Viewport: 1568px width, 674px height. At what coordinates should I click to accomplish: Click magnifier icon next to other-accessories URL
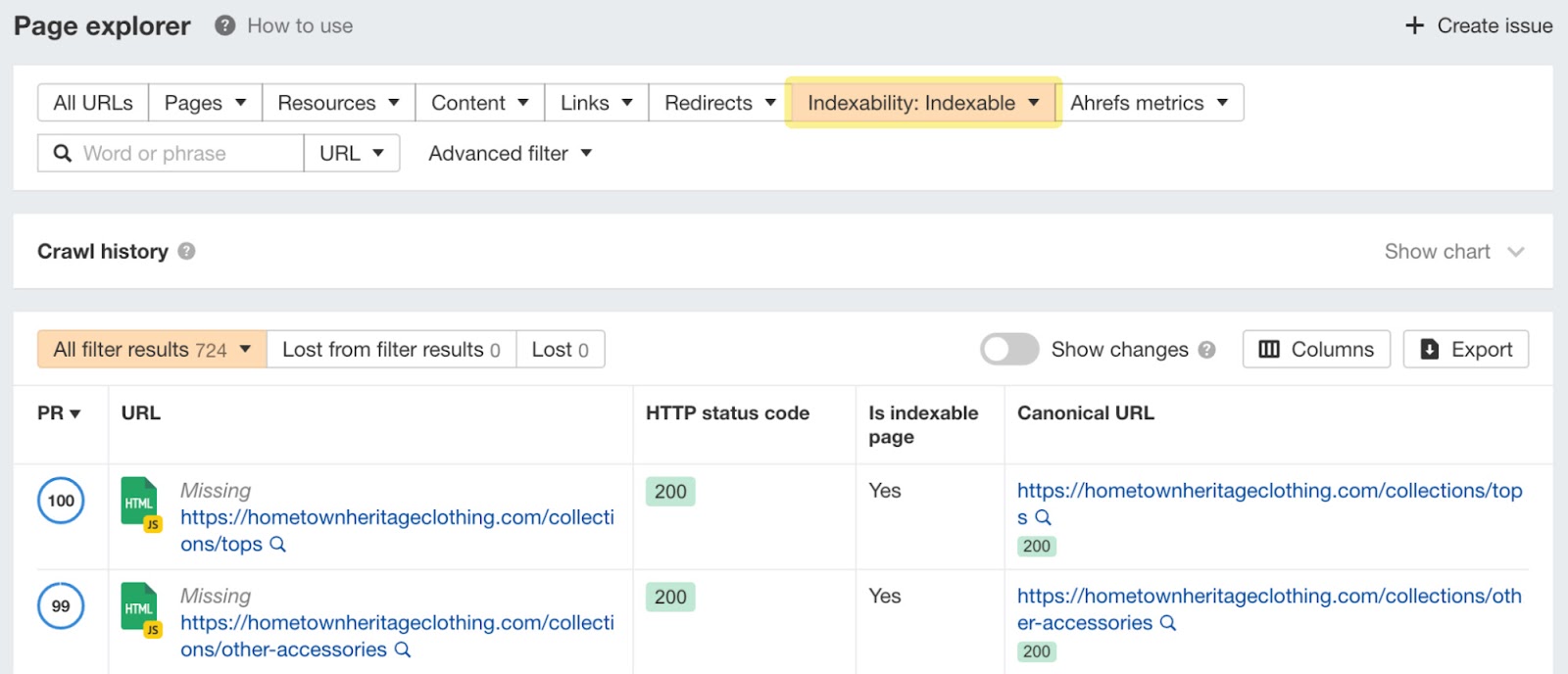tap(402, 650)
